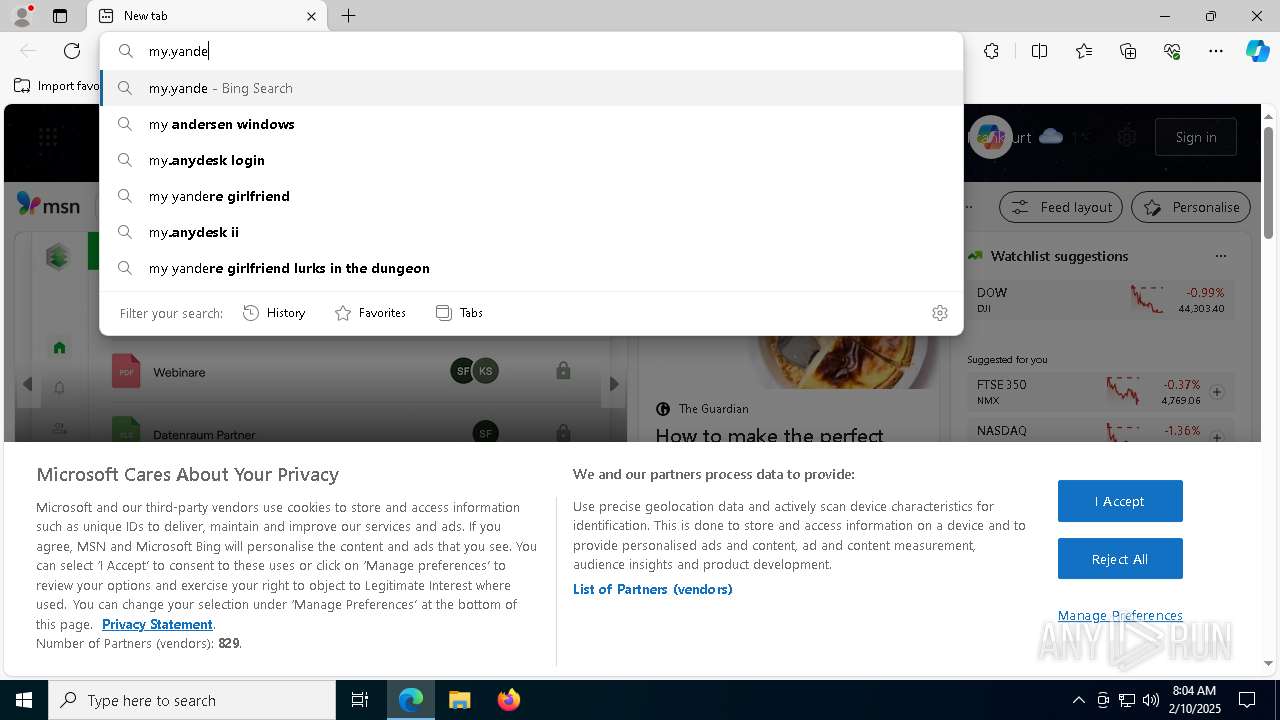This screenshot has width=1280, height=720.
Task: Click Microsoft Edge taskbar icon
Action: (411, 700)
